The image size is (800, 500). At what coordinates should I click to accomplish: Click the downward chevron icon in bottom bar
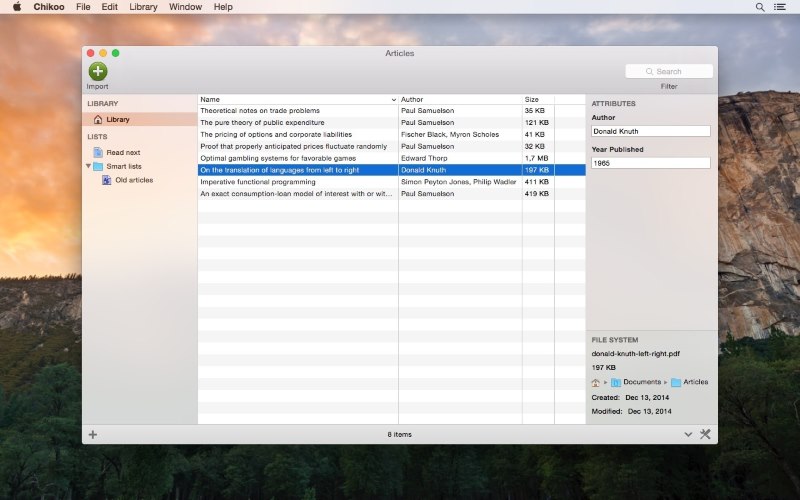tap(688, 435)
